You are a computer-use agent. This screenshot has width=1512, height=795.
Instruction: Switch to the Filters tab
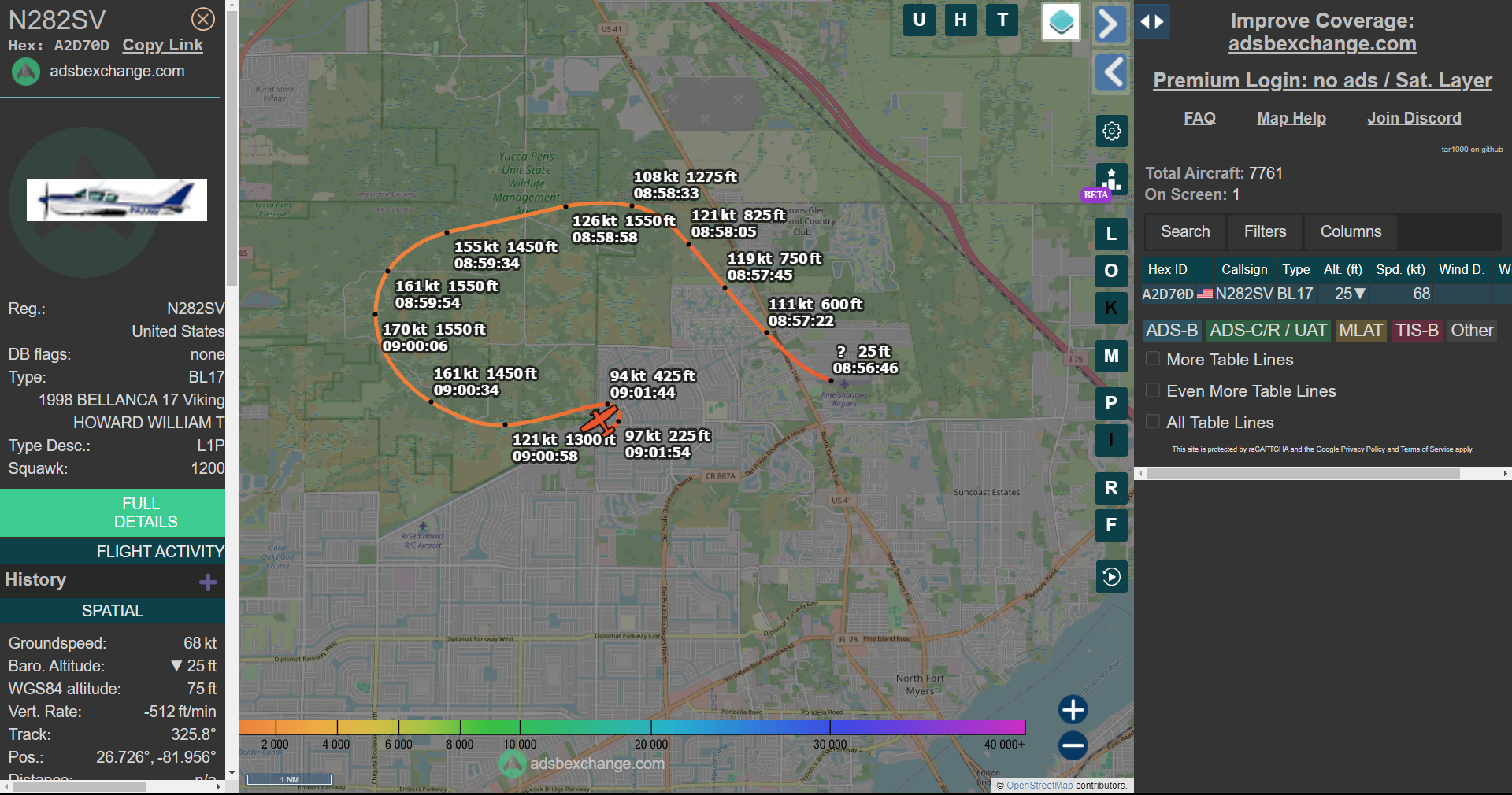1265,231
